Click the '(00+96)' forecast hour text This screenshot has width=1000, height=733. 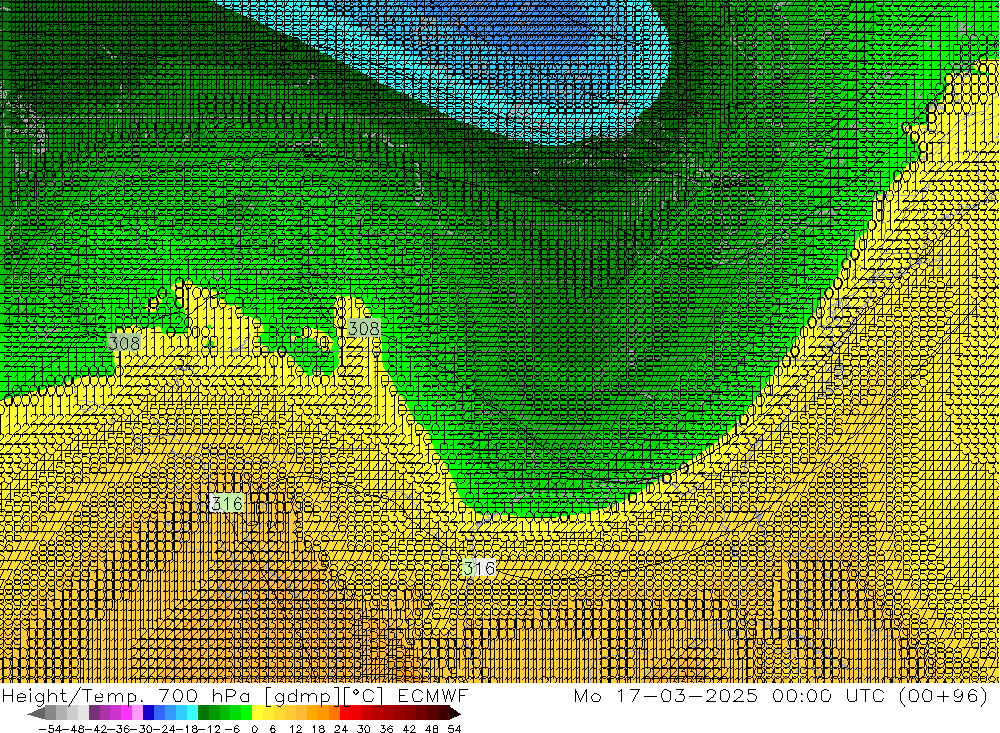point(943,695)
